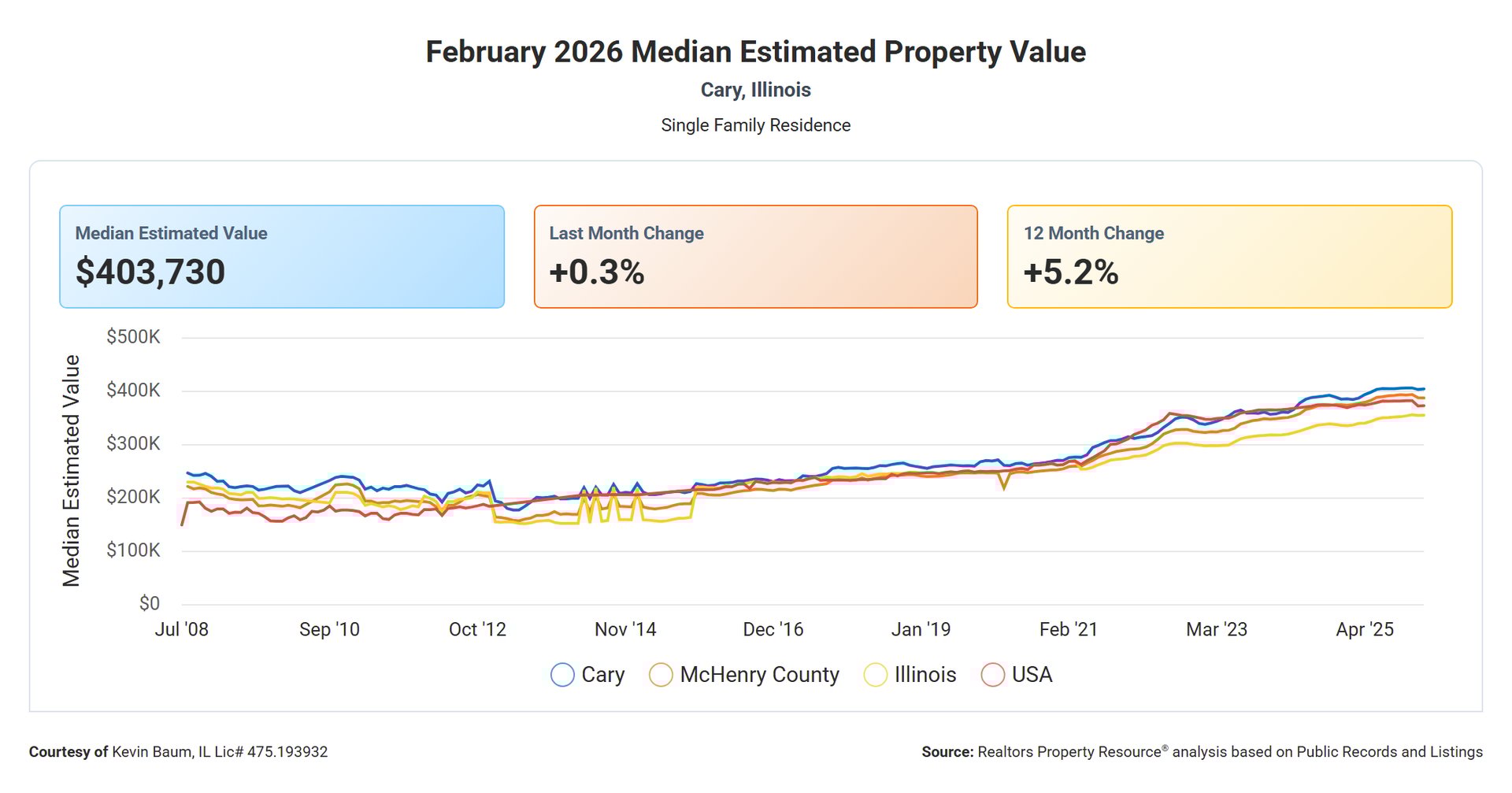Select the blue Median Estimated Value card
The image size is (1512, 793).
click(x=282, y=257)
